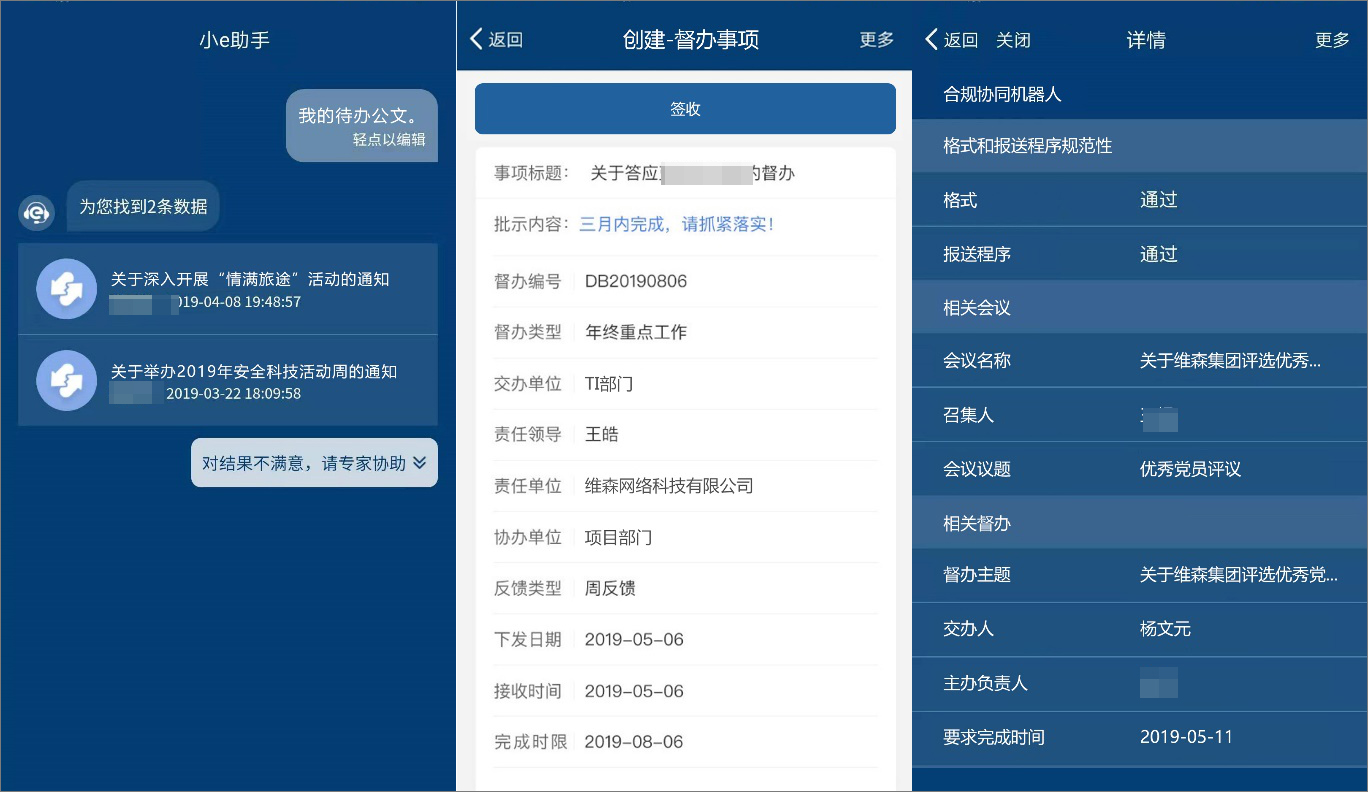Select the 格式和报送程序规范性 section header

pyautogui.click(x=1140, y=146)
